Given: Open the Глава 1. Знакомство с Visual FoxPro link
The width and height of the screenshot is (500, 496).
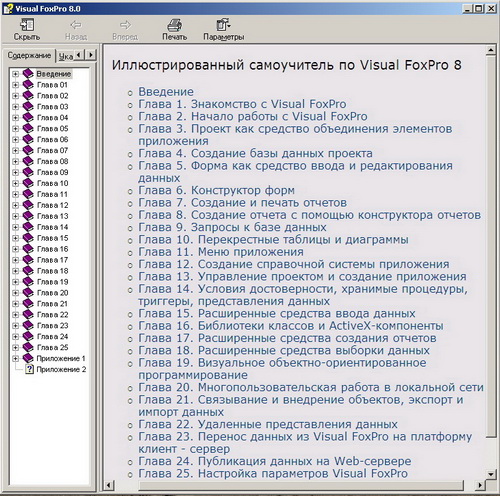Looking at the screenshot, I should click(242, 104).
